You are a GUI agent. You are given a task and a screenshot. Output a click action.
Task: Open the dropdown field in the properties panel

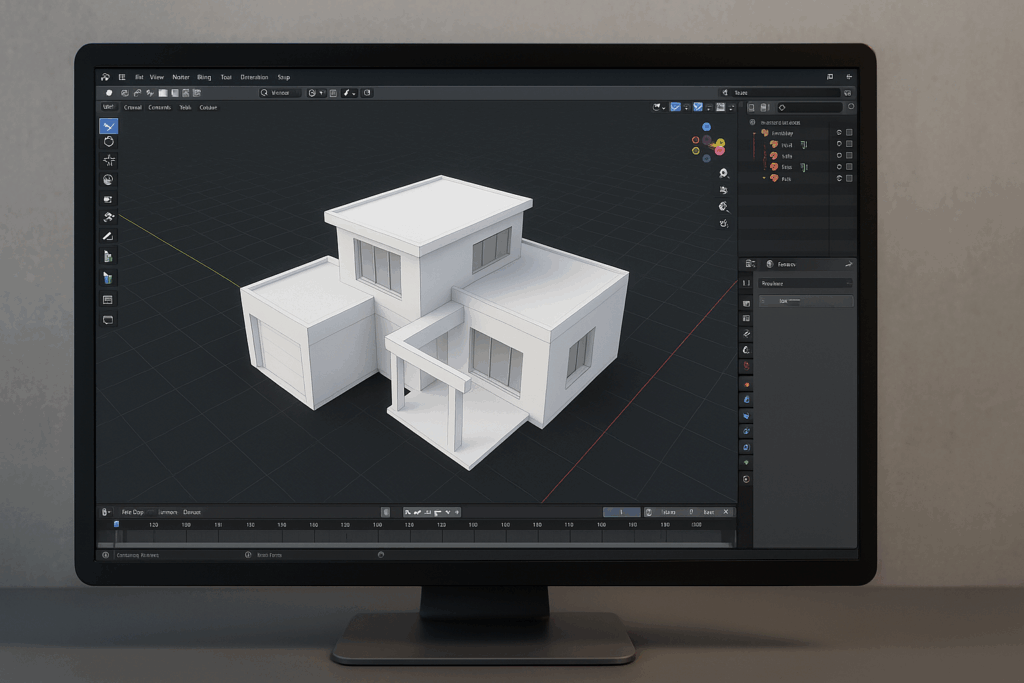(805, 283)
